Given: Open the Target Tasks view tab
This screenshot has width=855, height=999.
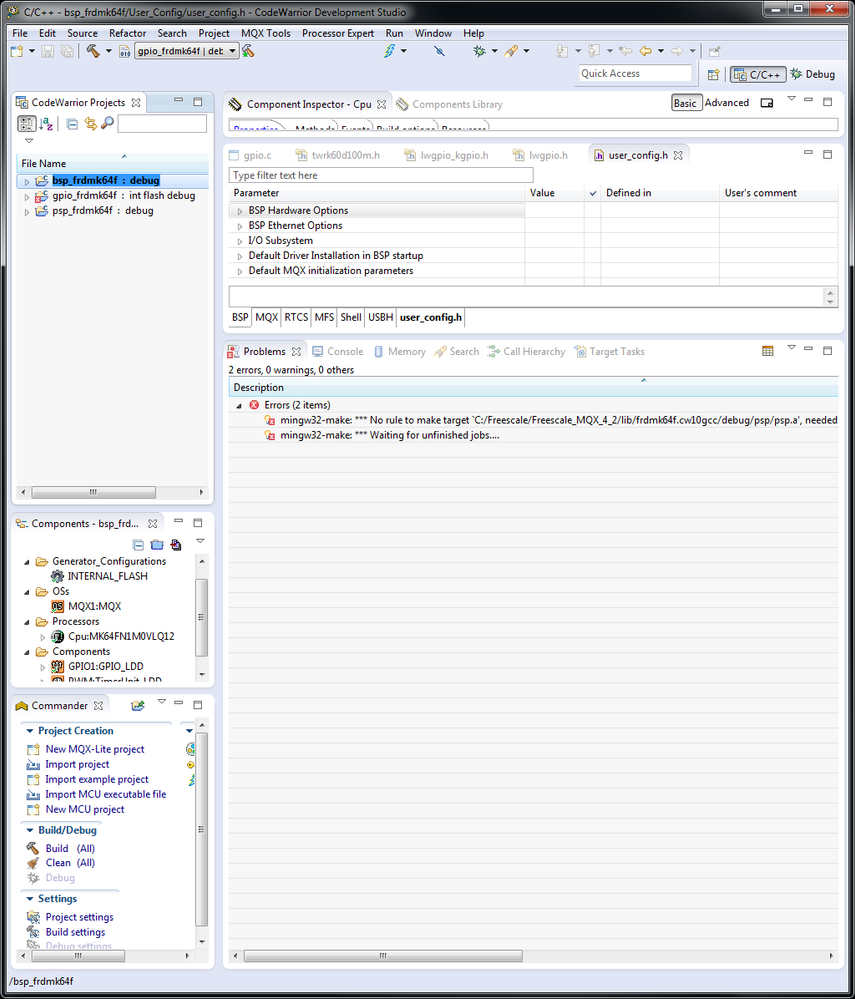Looking at the screenshot, I should (x=610, y=352).
